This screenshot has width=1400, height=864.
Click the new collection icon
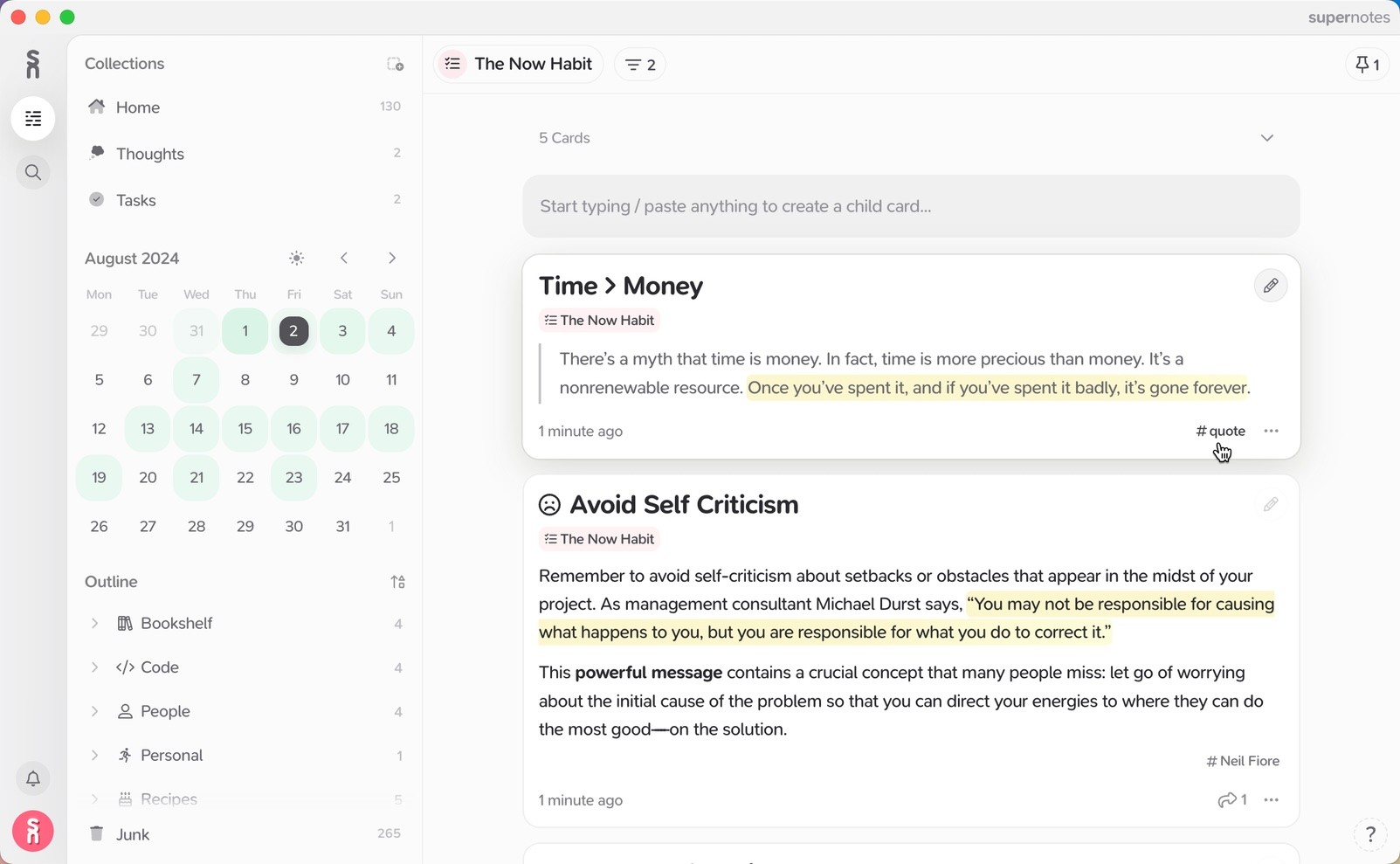[x=395, y=65]
